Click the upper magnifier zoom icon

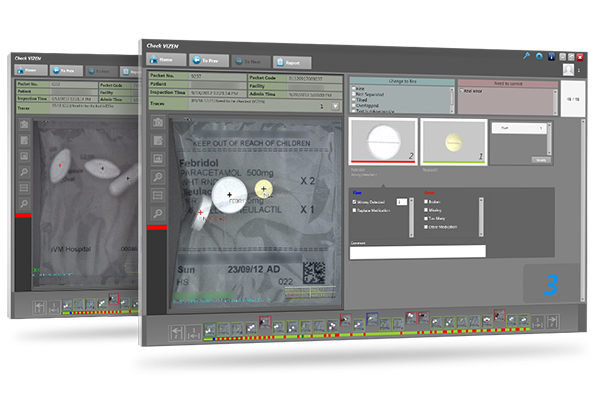(158, 177)
